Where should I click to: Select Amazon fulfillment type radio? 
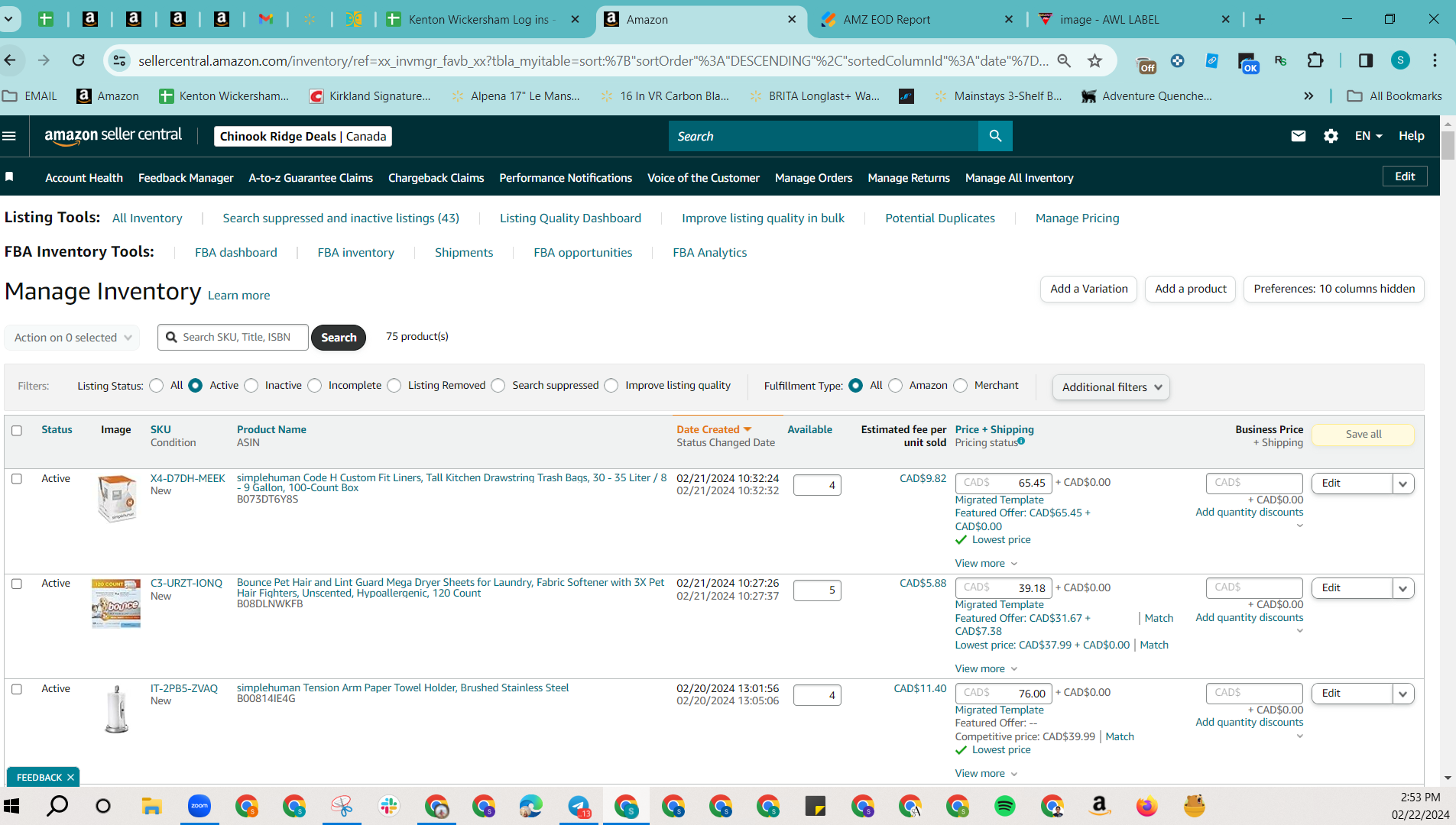896,386
